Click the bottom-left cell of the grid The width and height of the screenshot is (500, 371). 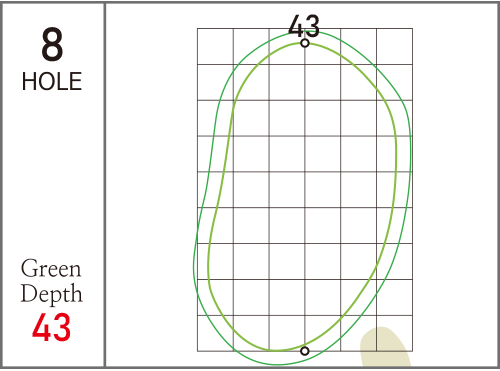(x=215, y=333)
